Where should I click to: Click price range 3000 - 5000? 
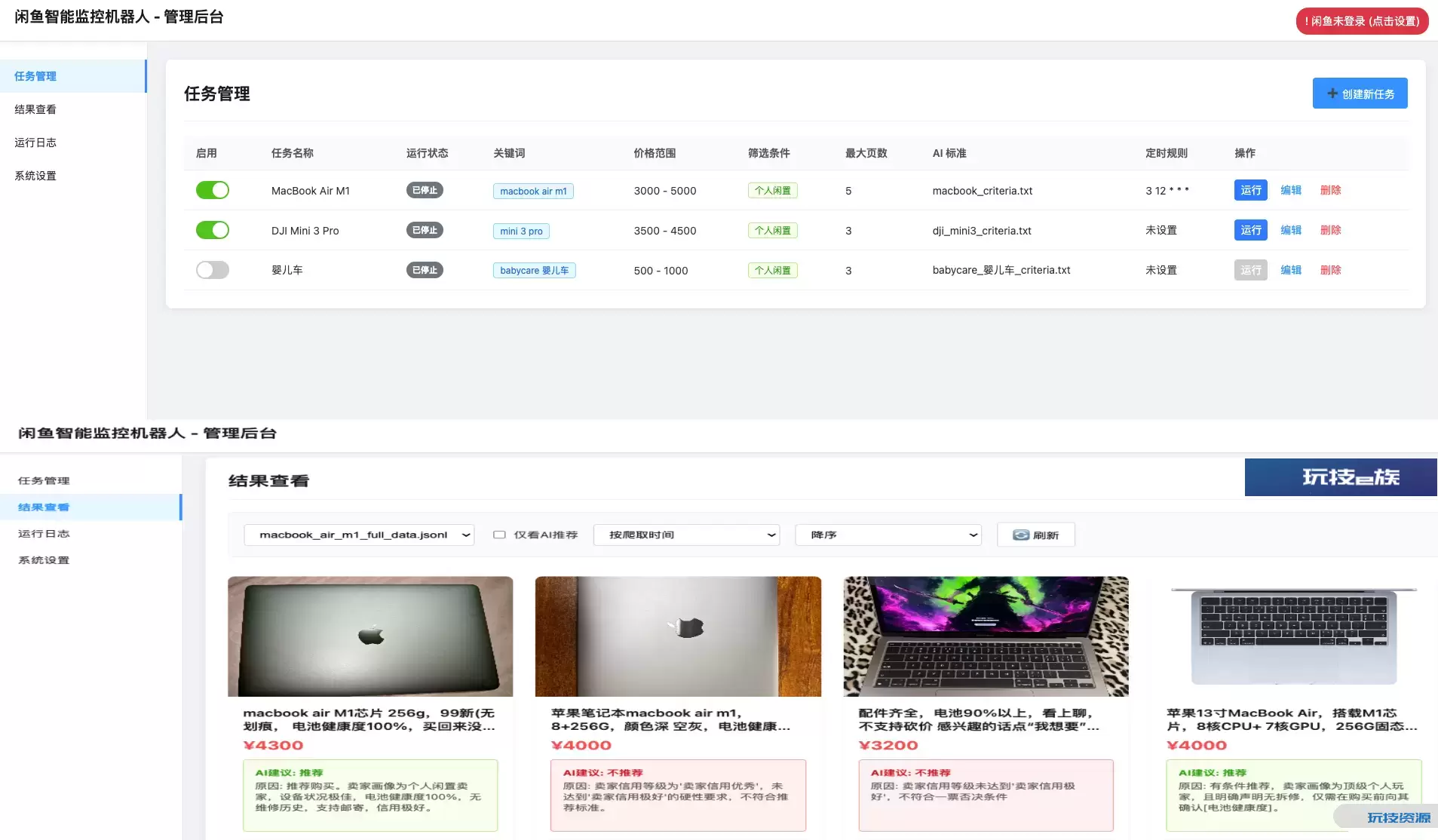coord(665,191)
